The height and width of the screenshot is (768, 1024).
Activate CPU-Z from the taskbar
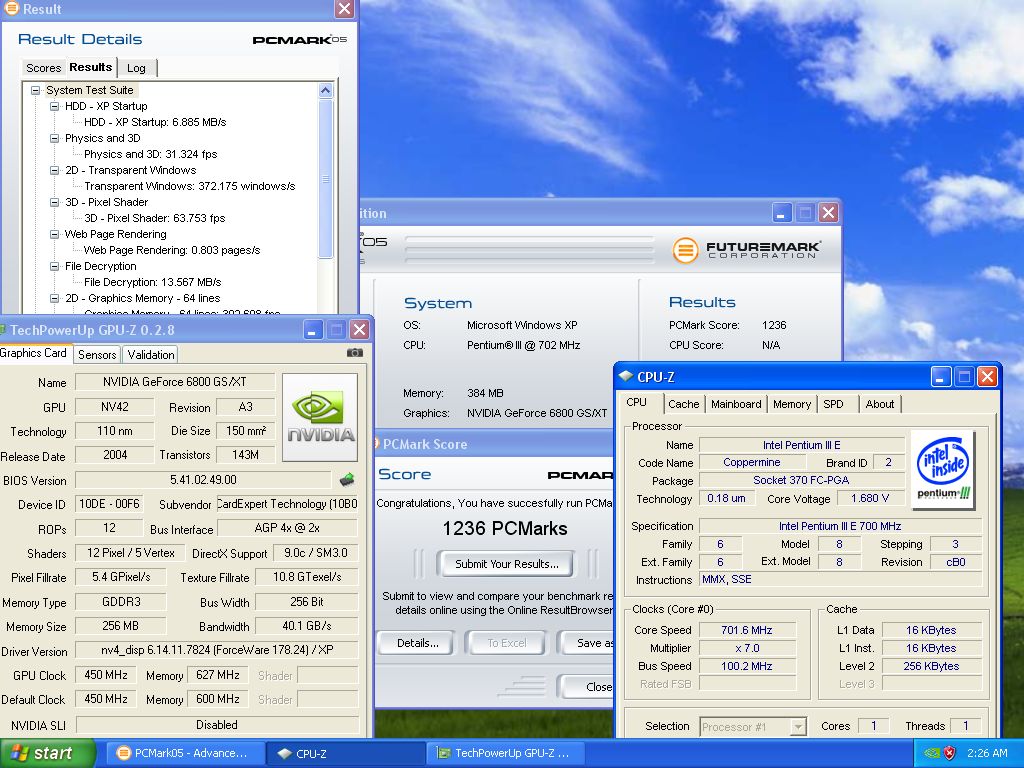346,753
